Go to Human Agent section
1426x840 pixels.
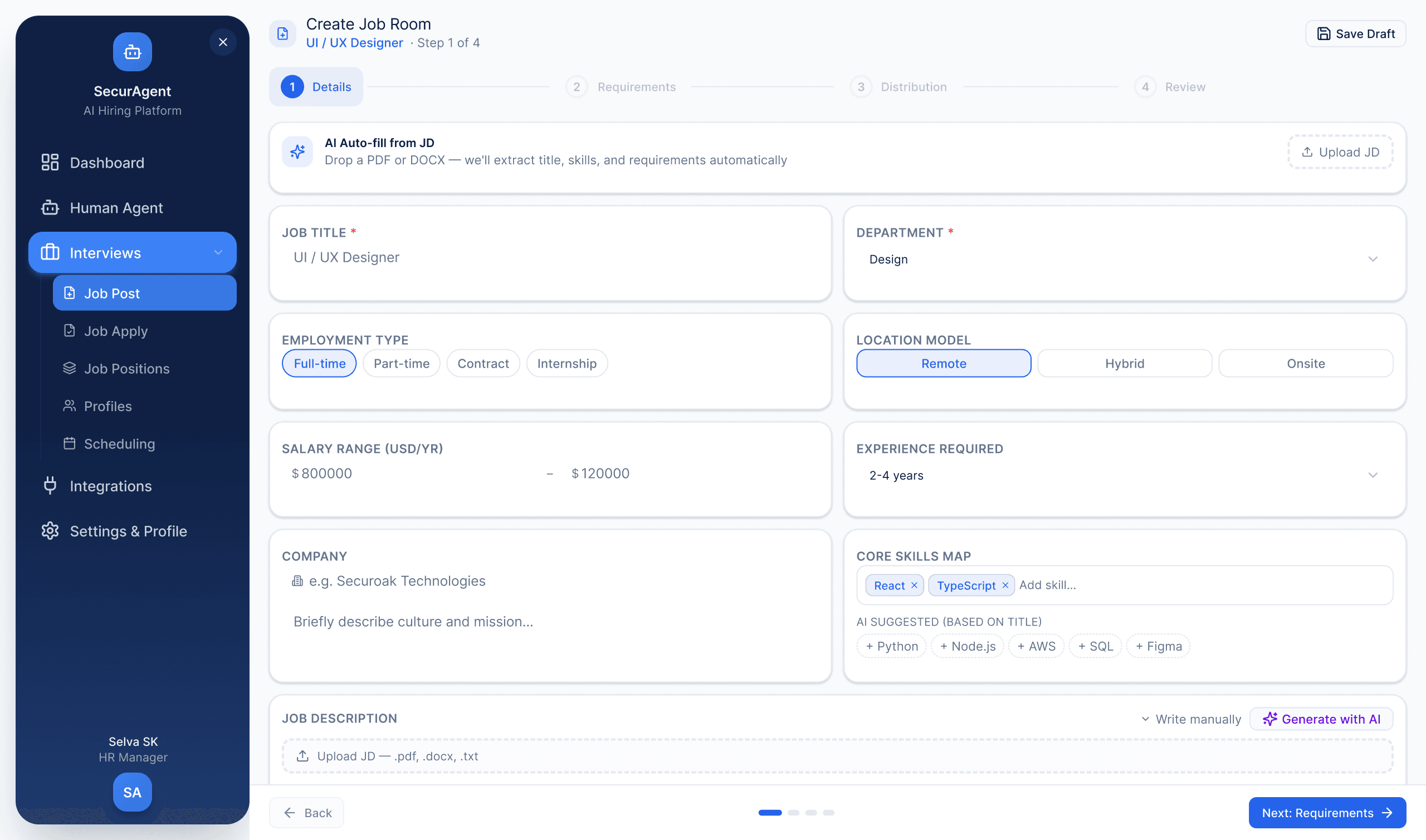pos(133,208)
